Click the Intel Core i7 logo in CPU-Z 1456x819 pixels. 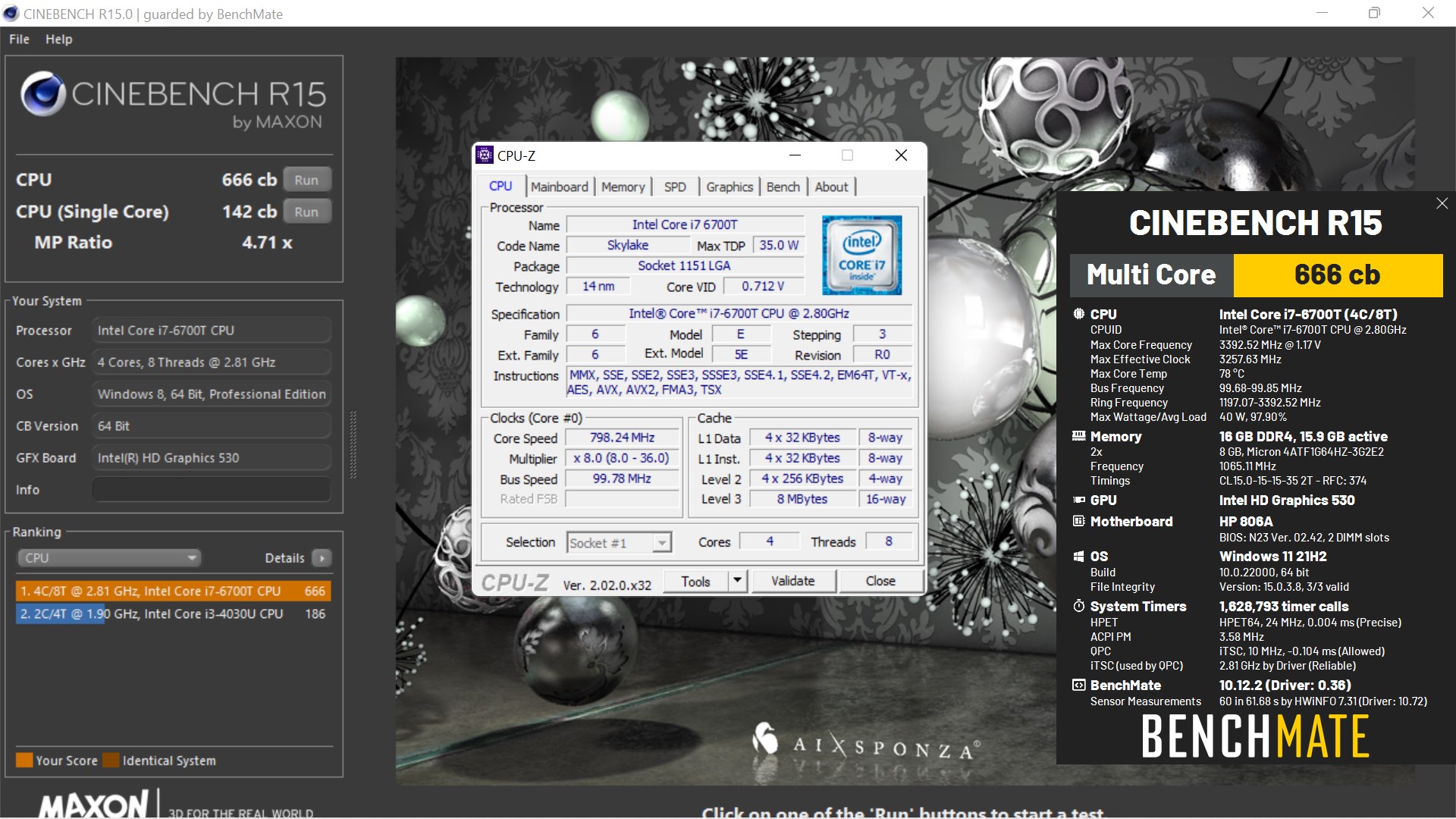[862, 255]
